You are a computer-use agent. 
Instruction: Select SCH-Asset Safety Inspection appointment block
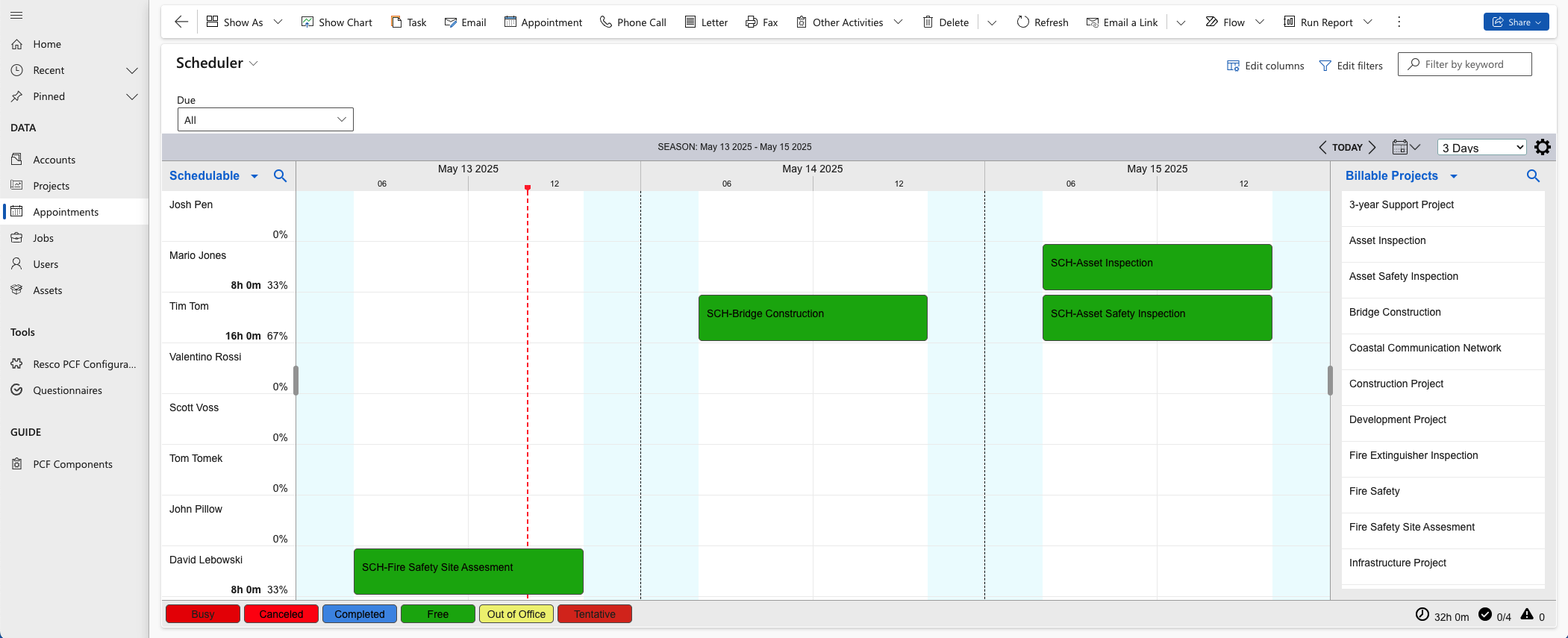click(1157, 318)
